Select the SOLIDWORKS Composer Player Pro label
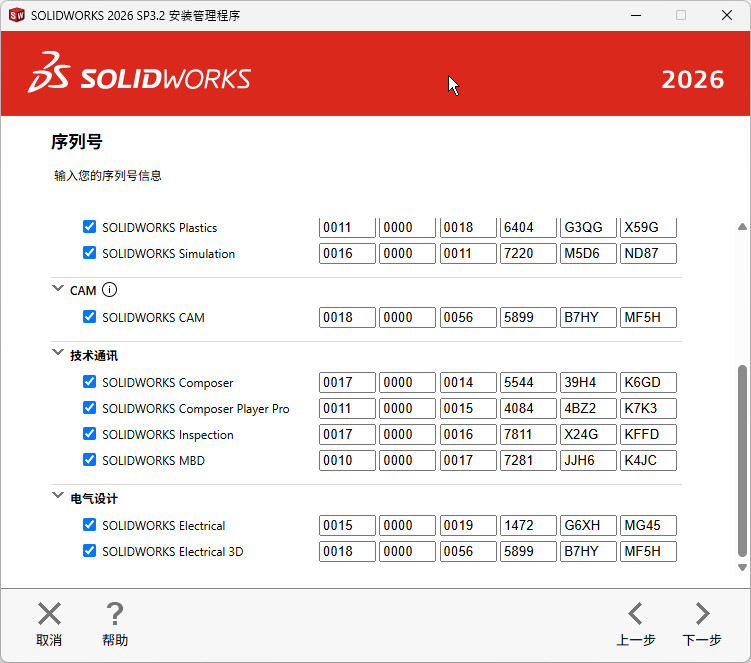The image size is (751, 663). [196, 409]
